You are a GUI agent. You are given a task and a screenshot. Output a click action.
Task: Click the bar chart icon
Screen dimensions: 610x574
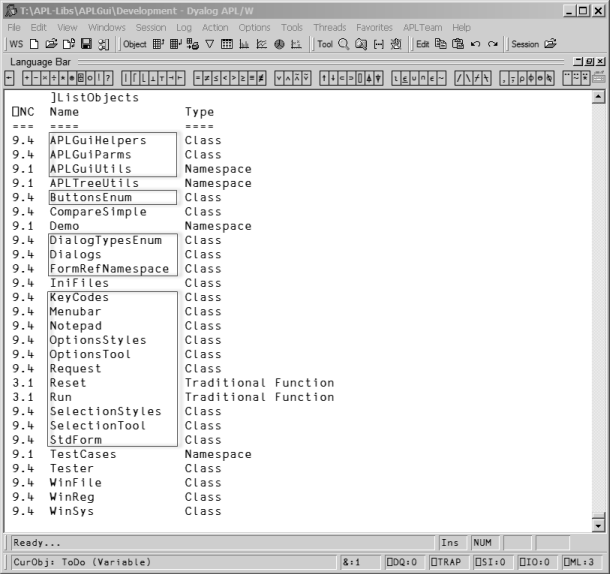point(244,44)
